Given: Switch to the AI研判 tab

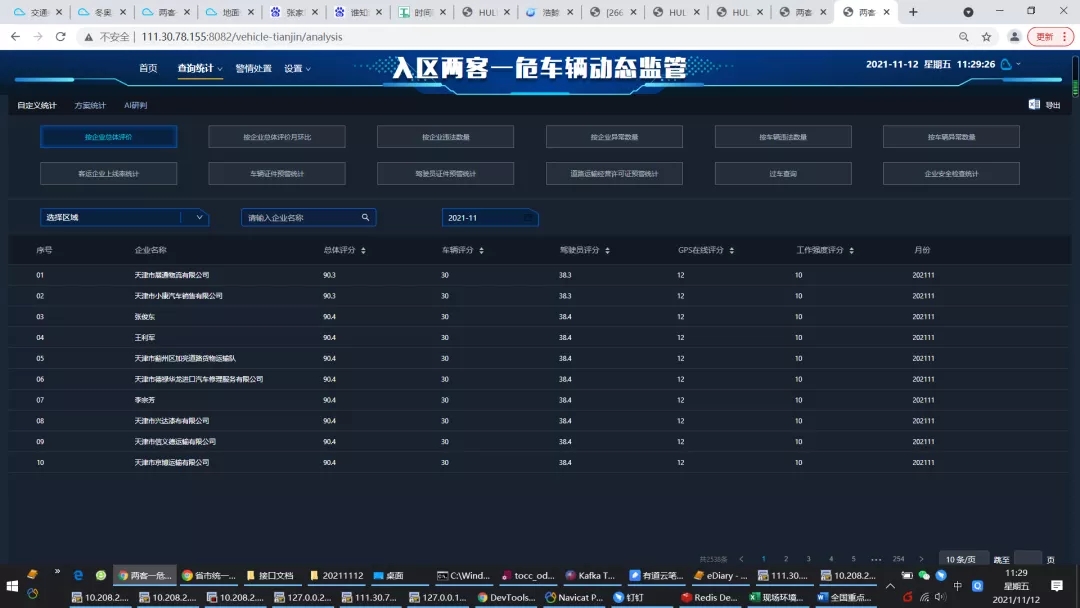Looking at the screenshot, I should [136, 105].
